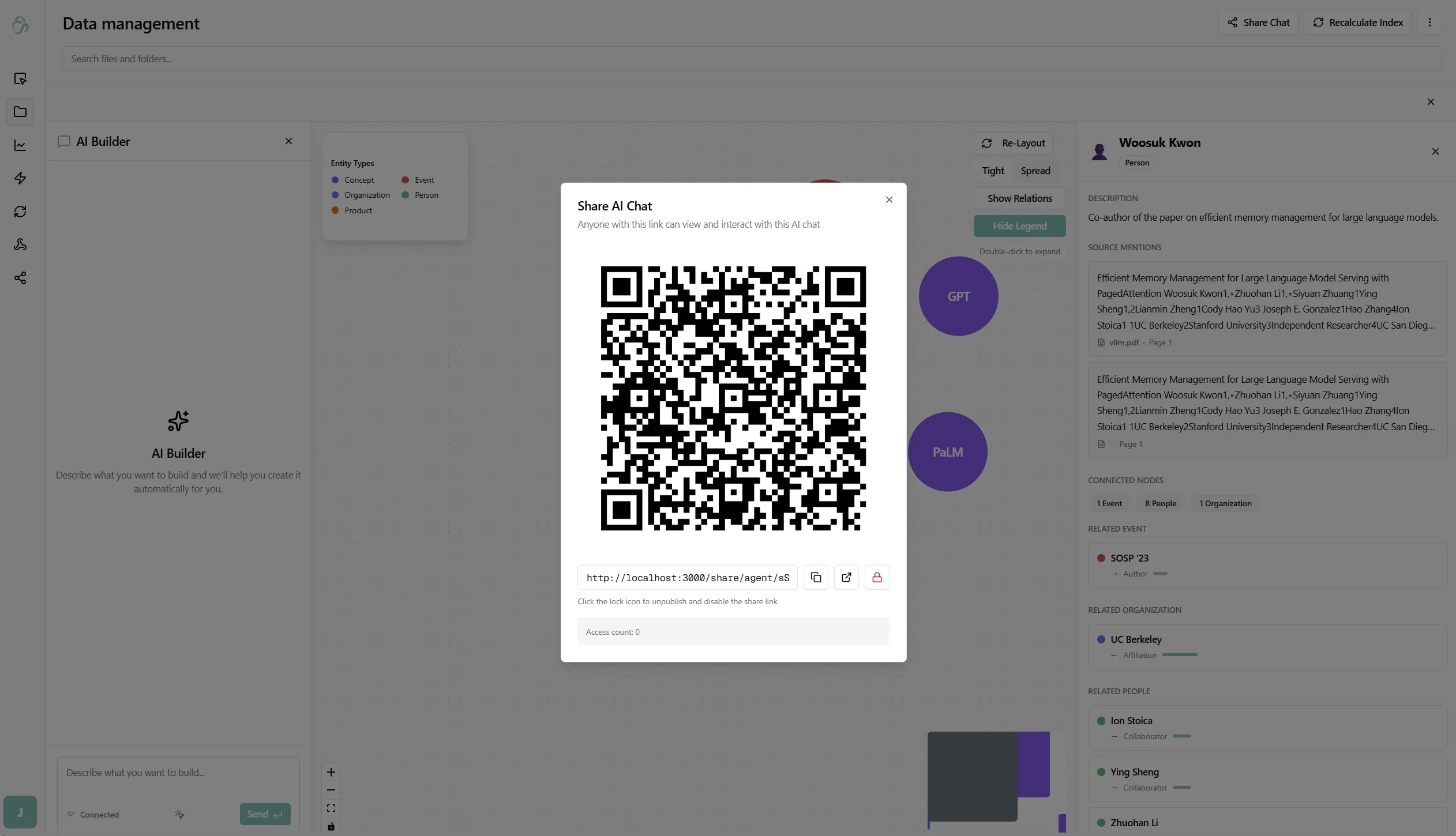Click the share URL text field

coord(687,577)
